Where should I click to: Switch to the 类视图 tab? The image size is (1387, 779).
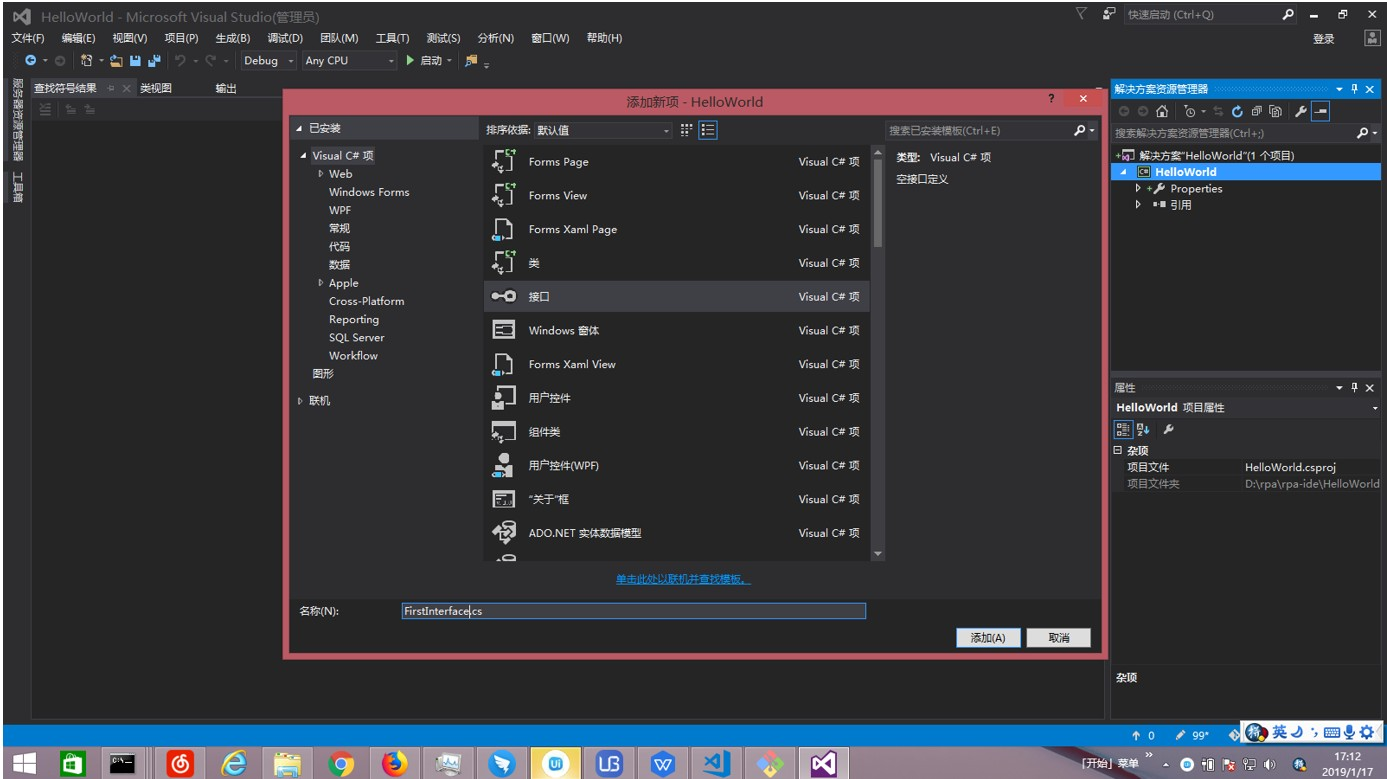156,88
